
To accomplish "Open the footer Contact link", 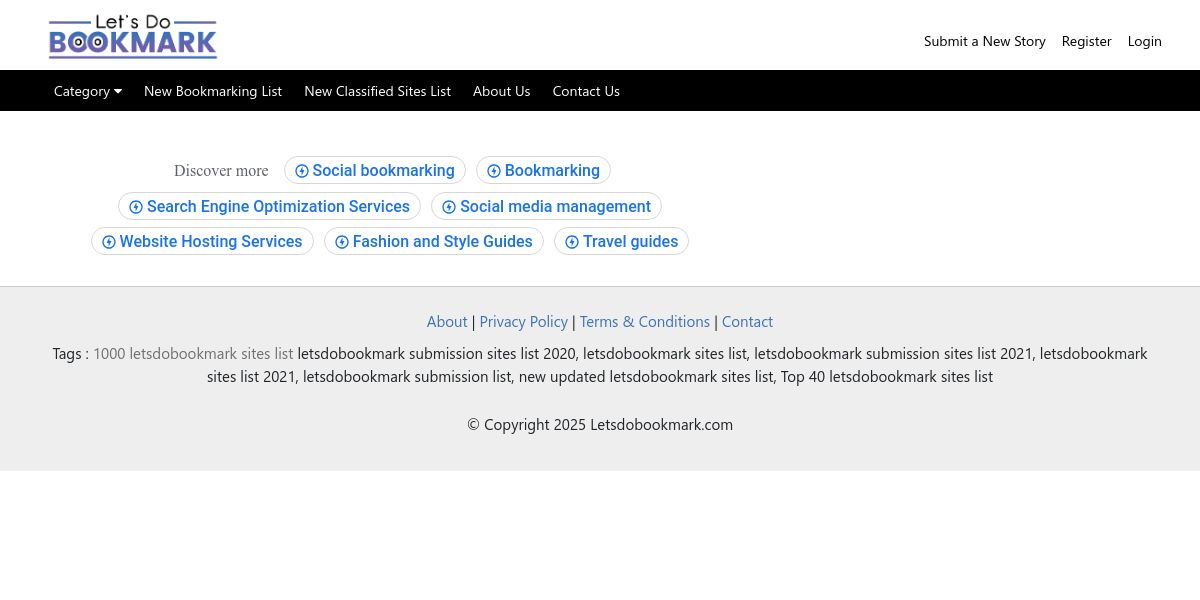I will (747, 322).
